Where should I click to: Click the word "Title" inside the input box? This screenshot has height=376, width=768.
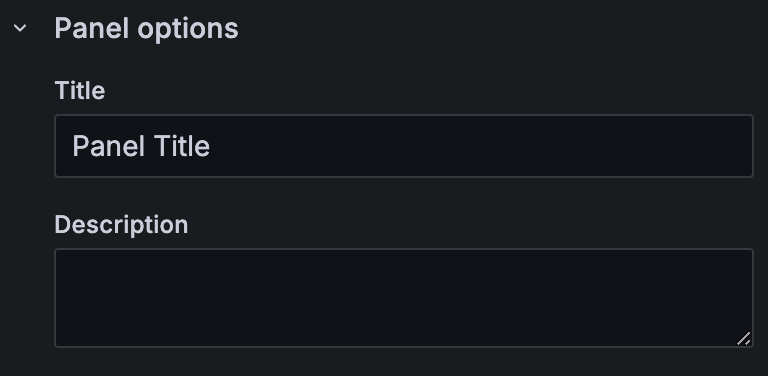182,146
